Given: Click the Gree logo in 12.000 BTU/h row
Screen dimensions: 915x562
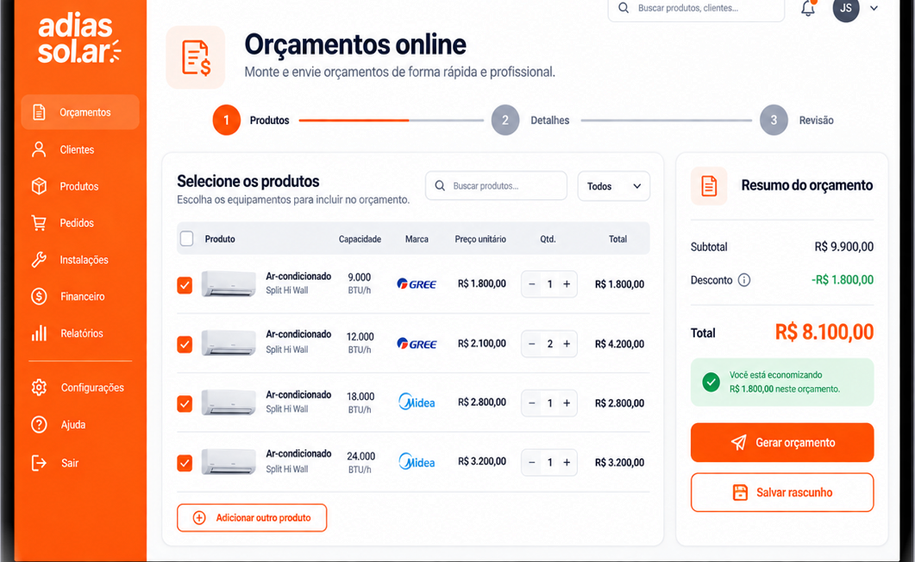Looking at the screenshot, I should [x=417, y=344].
